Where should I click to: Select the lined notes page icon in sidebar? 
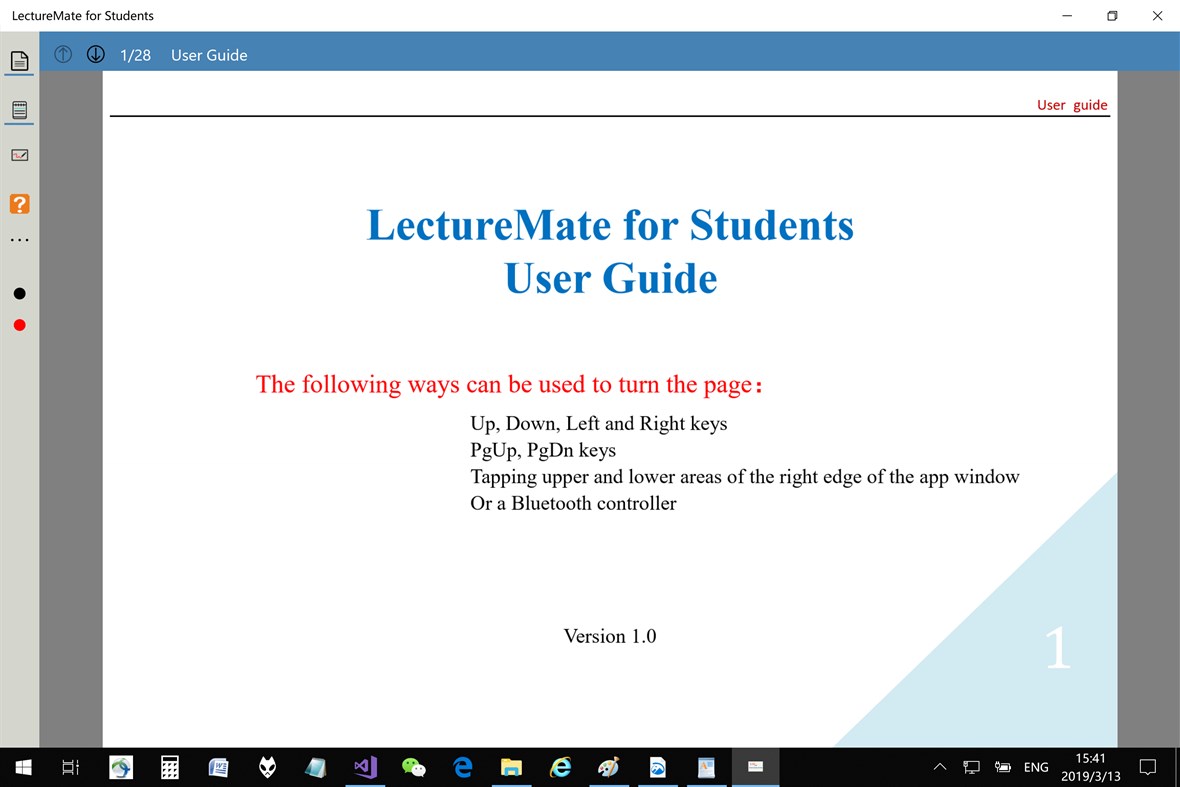(20, 111)
